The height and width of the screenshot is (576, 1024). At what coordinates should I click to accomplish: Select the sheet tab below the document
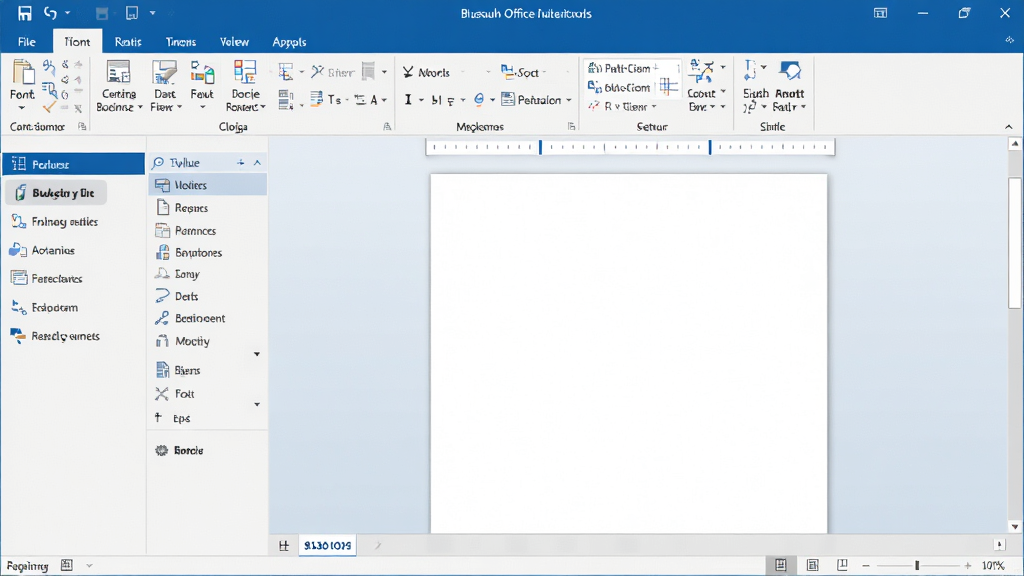327,545
